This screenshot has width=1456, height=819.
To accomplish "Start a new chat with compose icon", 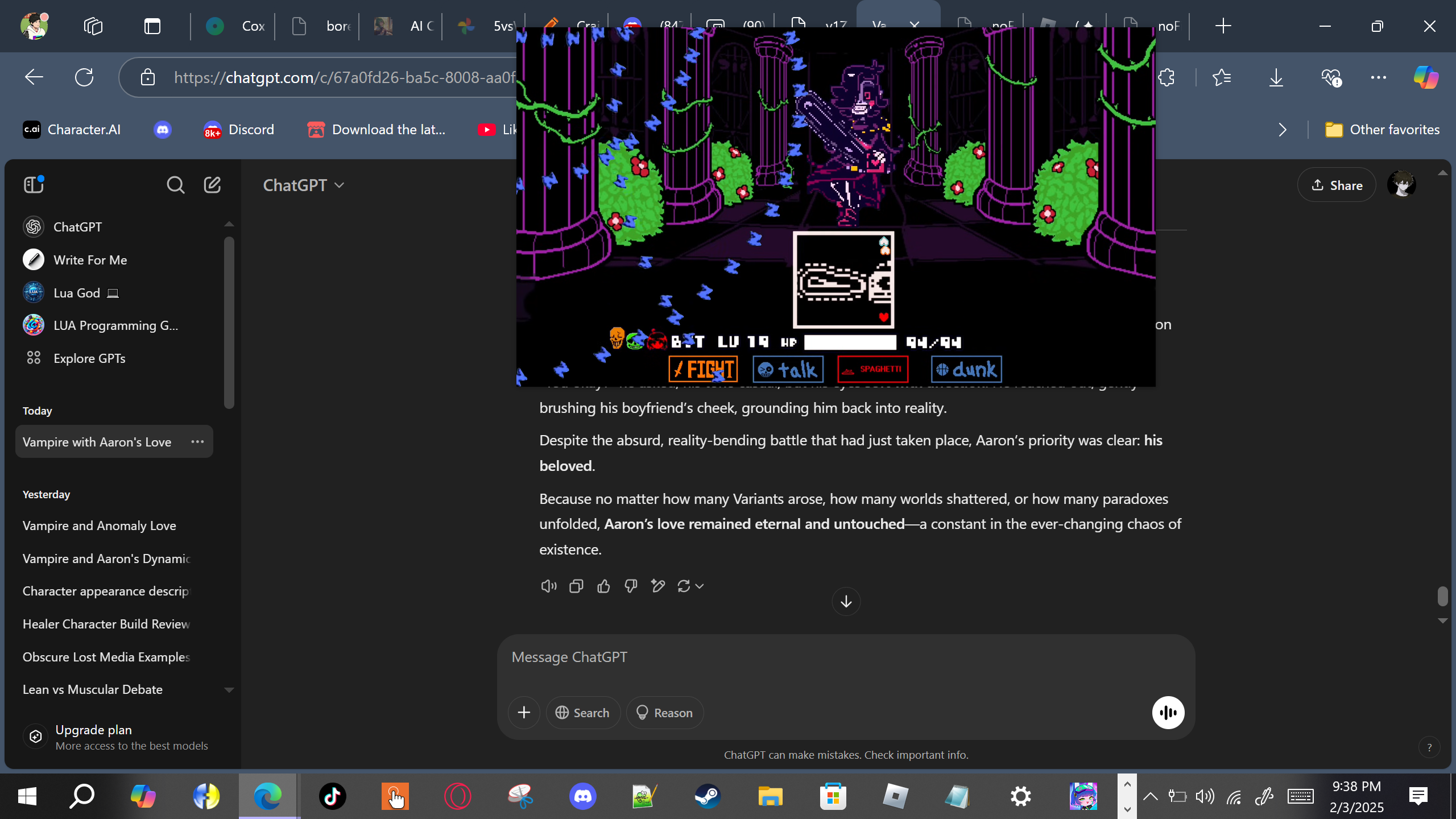I will (x=212, y=185).
